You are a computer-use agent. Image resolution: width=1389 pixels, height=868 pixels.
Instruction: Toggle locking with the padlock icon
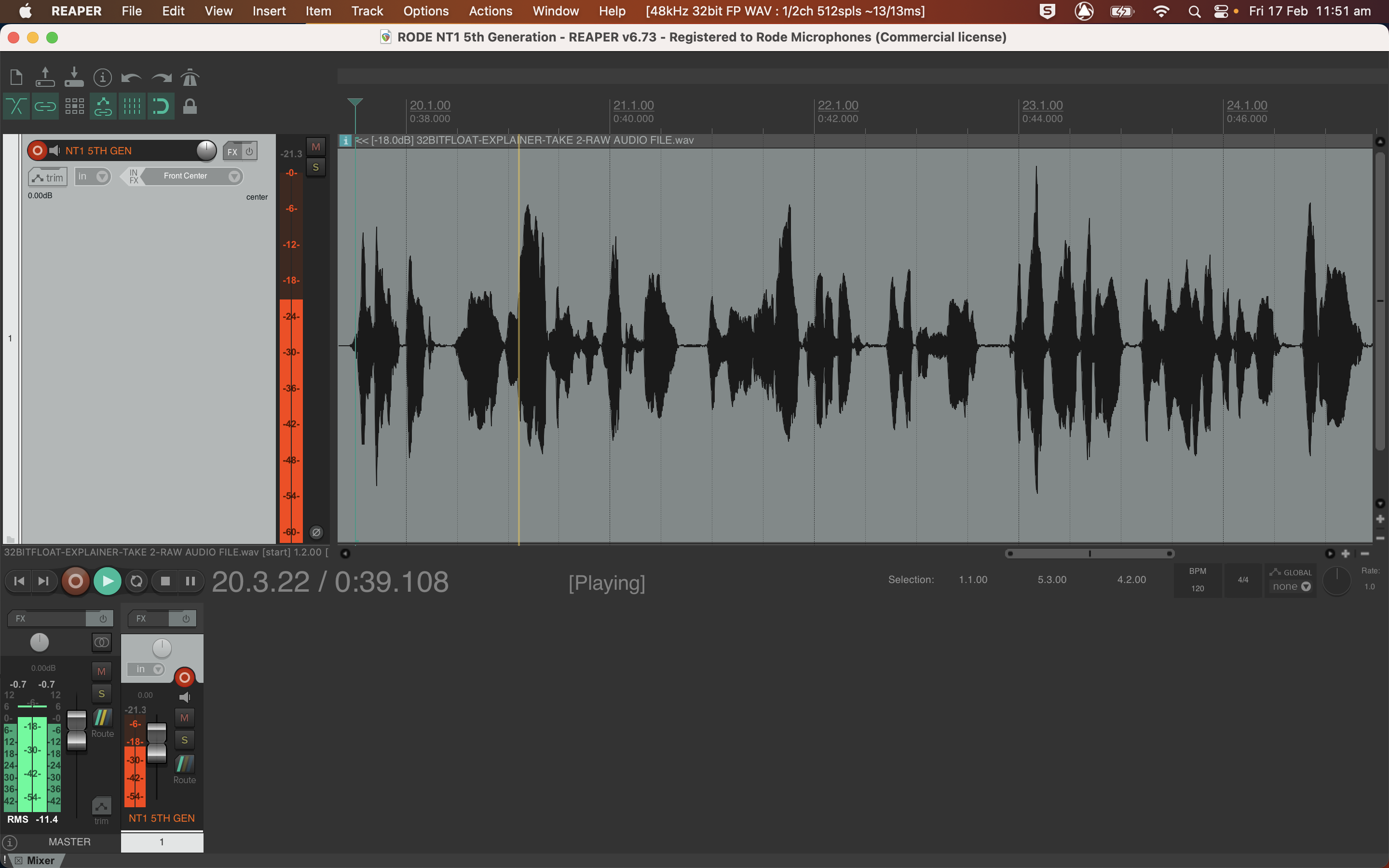(190, 106)
